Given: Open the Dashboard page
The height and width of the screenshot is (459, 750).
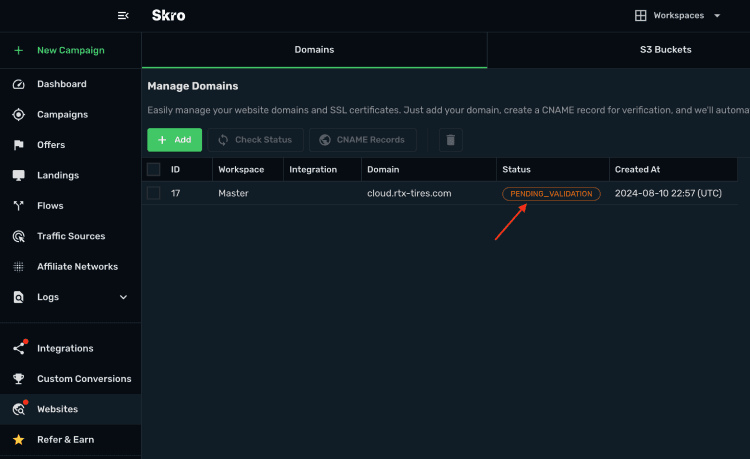Looking at the screenshot, I should pyautogui.click(x=62, y=84).
